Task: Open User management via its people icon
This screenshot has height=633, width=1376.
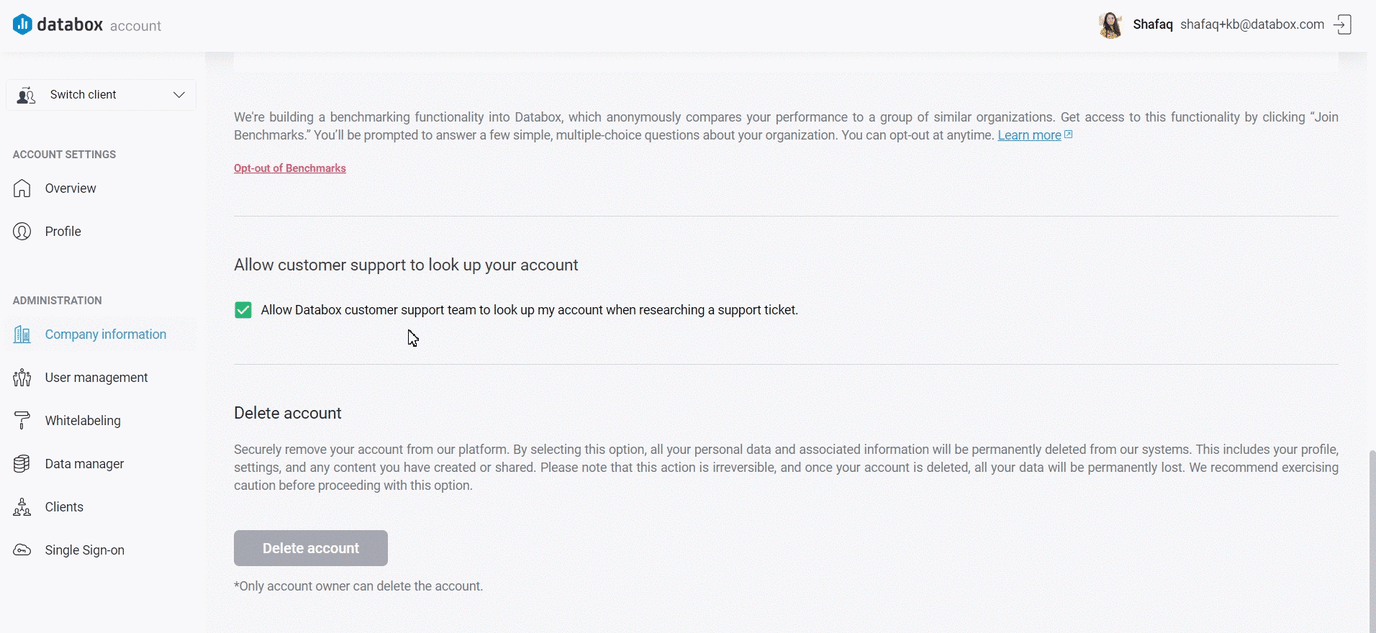Action: pyautogui.click(x=21, y=377)
